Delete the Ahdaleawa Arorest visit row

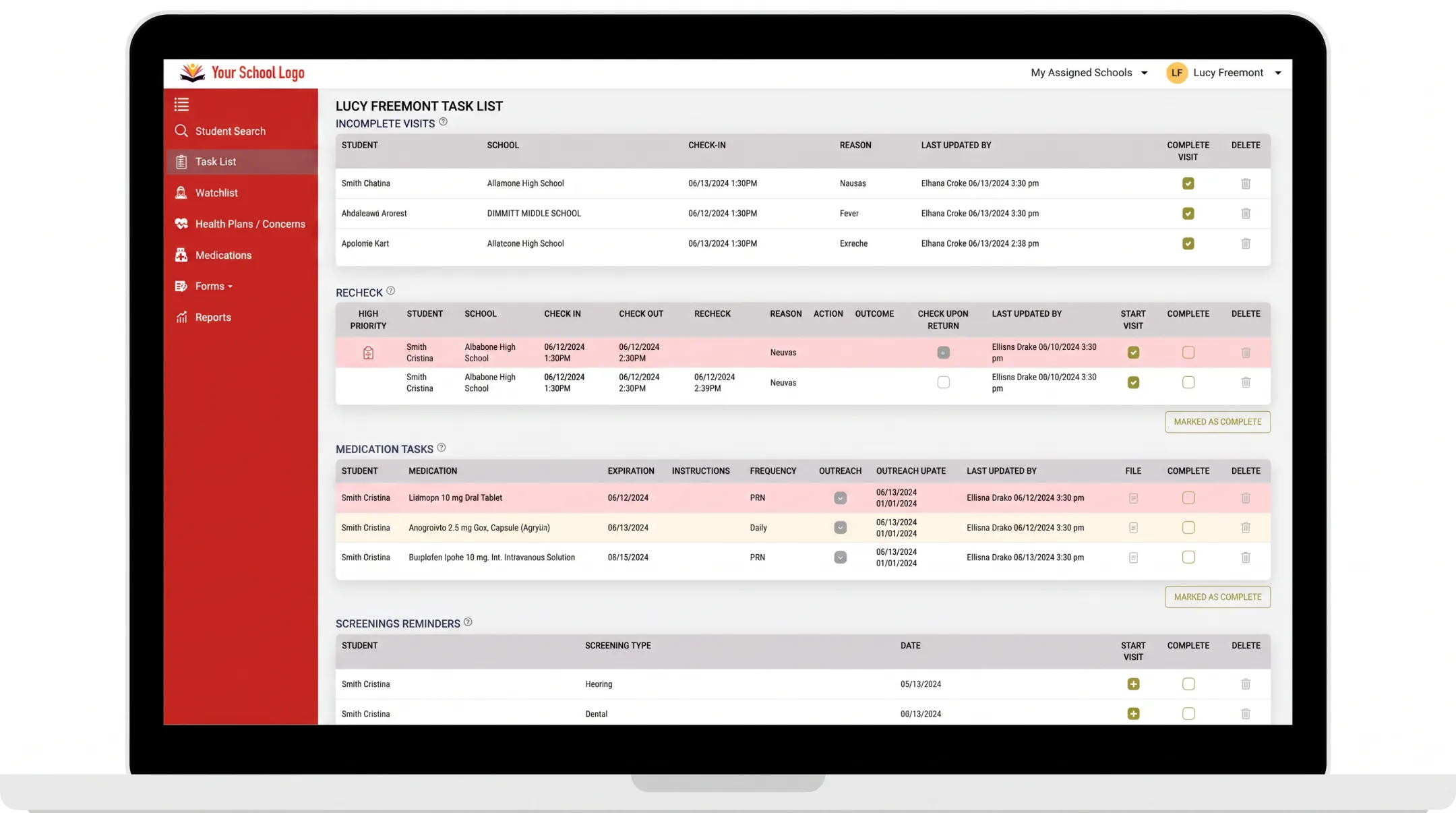(x=1246, y=214)
